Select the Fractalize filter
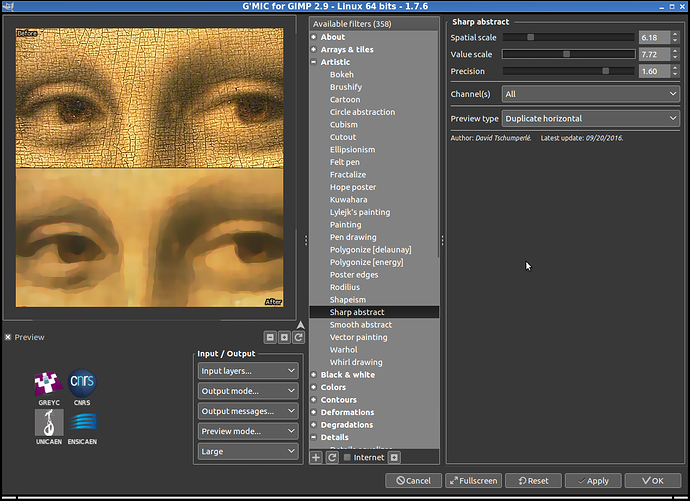 [348, 175]
